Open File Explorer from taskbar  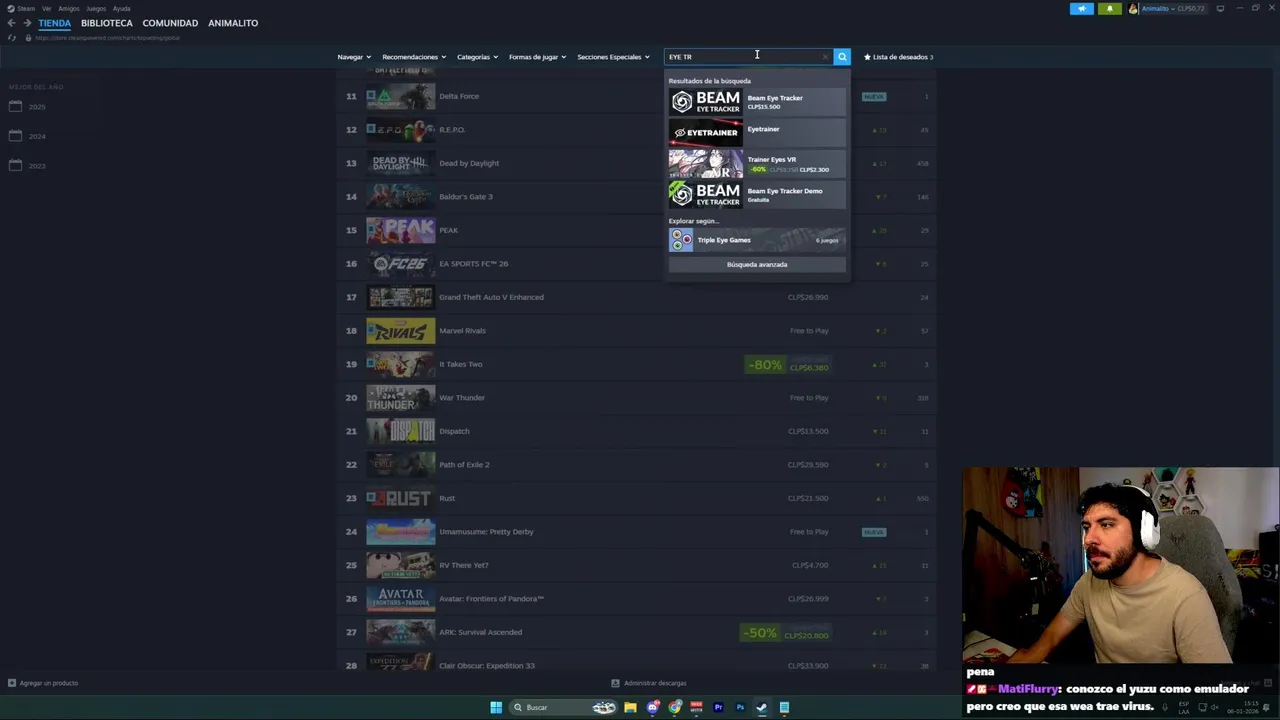(x=630, y=707)
